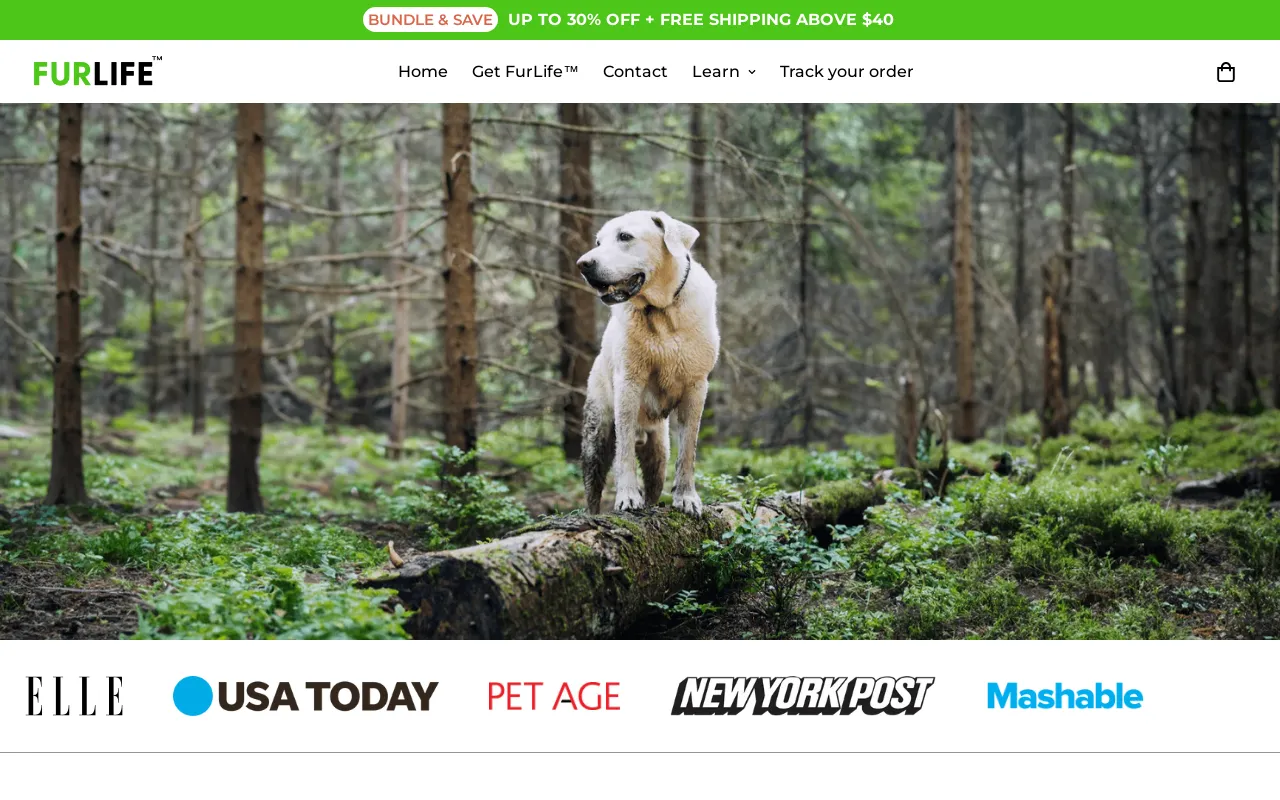Click the trademark symbol beside FurLife logo
Image resolution: width=1280 pixels, height=800 pixels.
pos(157,58)
